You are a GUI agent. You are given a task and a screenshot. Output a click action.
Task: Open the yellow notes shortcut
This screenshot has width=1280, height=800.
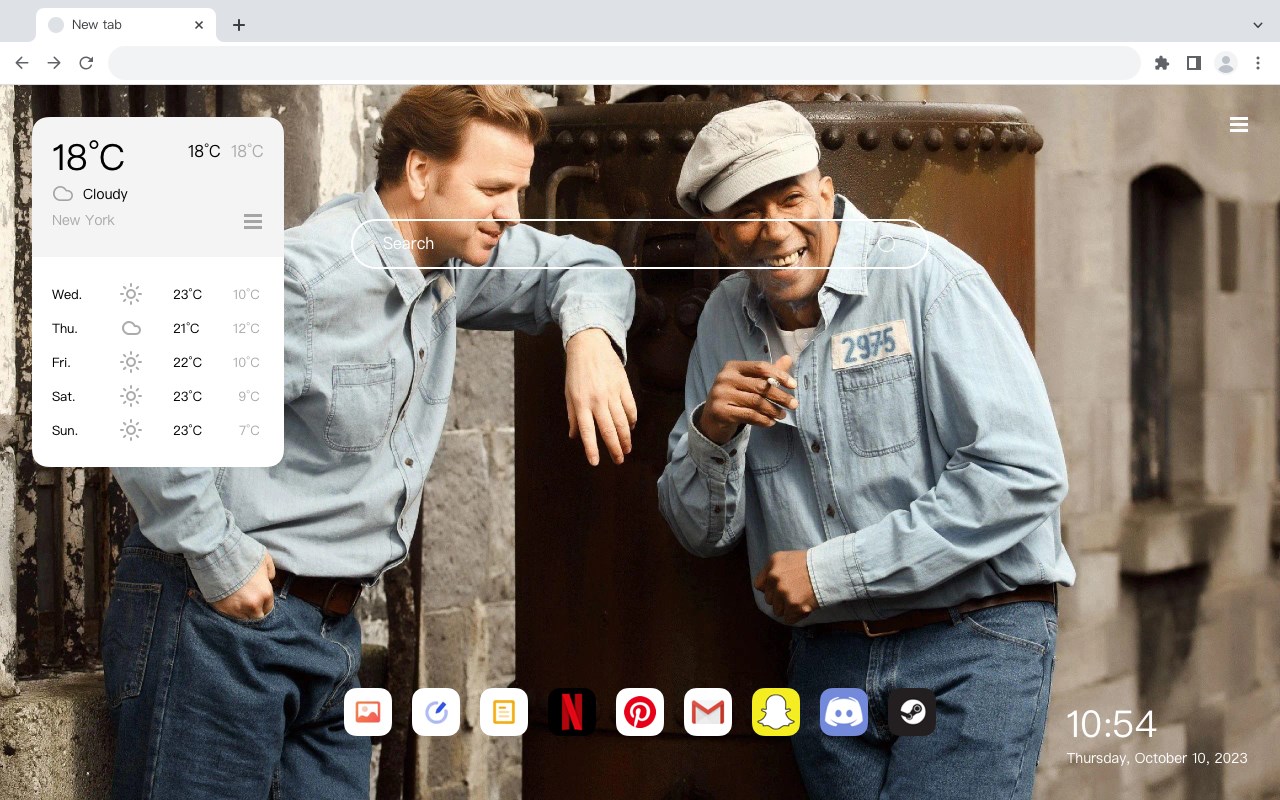[x=504, y=712]
